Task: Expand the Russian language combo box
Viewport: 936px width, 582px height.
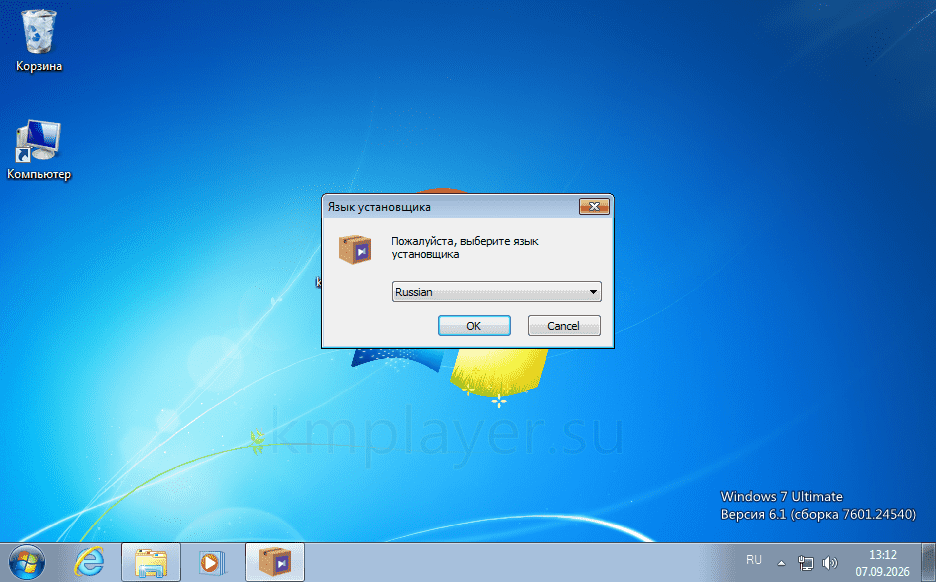Action: click(x=497, y=292)
